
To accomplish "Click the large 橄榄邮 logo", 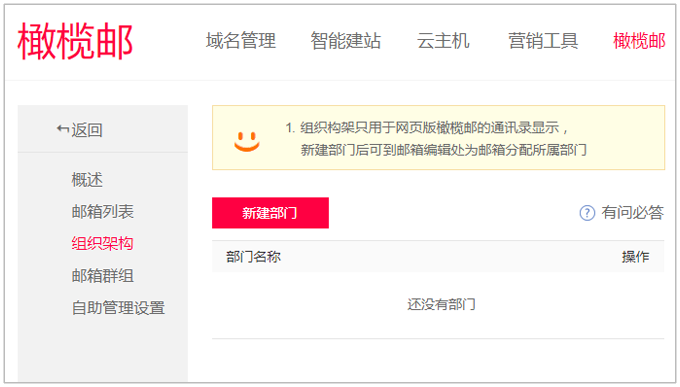I will pyautogui.click(x=75, y=42).
